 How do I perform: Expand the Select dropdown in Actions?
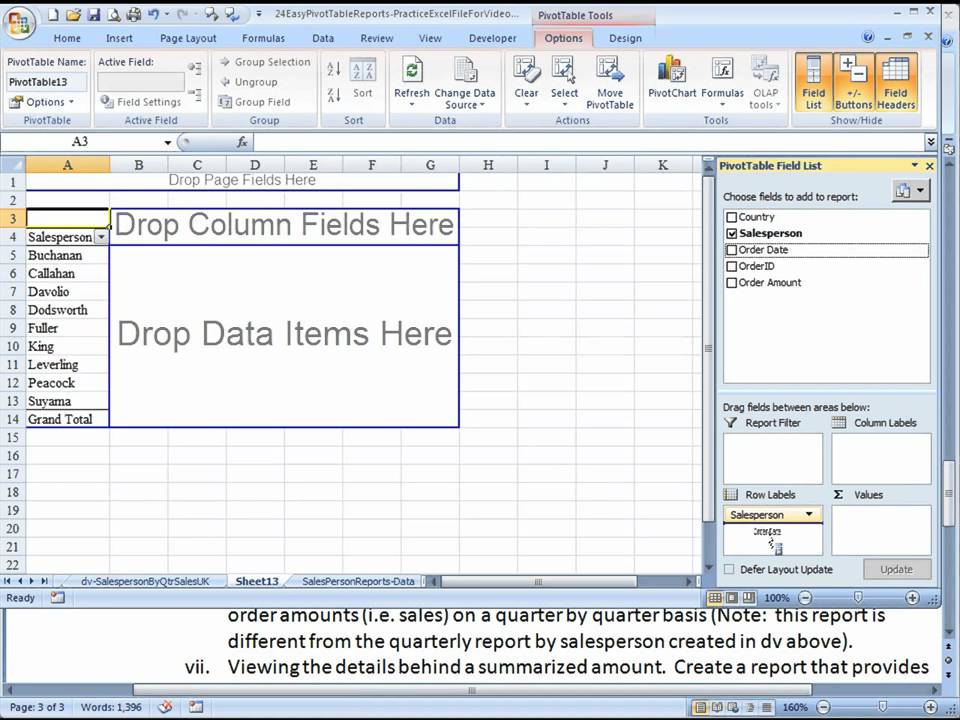[x=564, y=105]
